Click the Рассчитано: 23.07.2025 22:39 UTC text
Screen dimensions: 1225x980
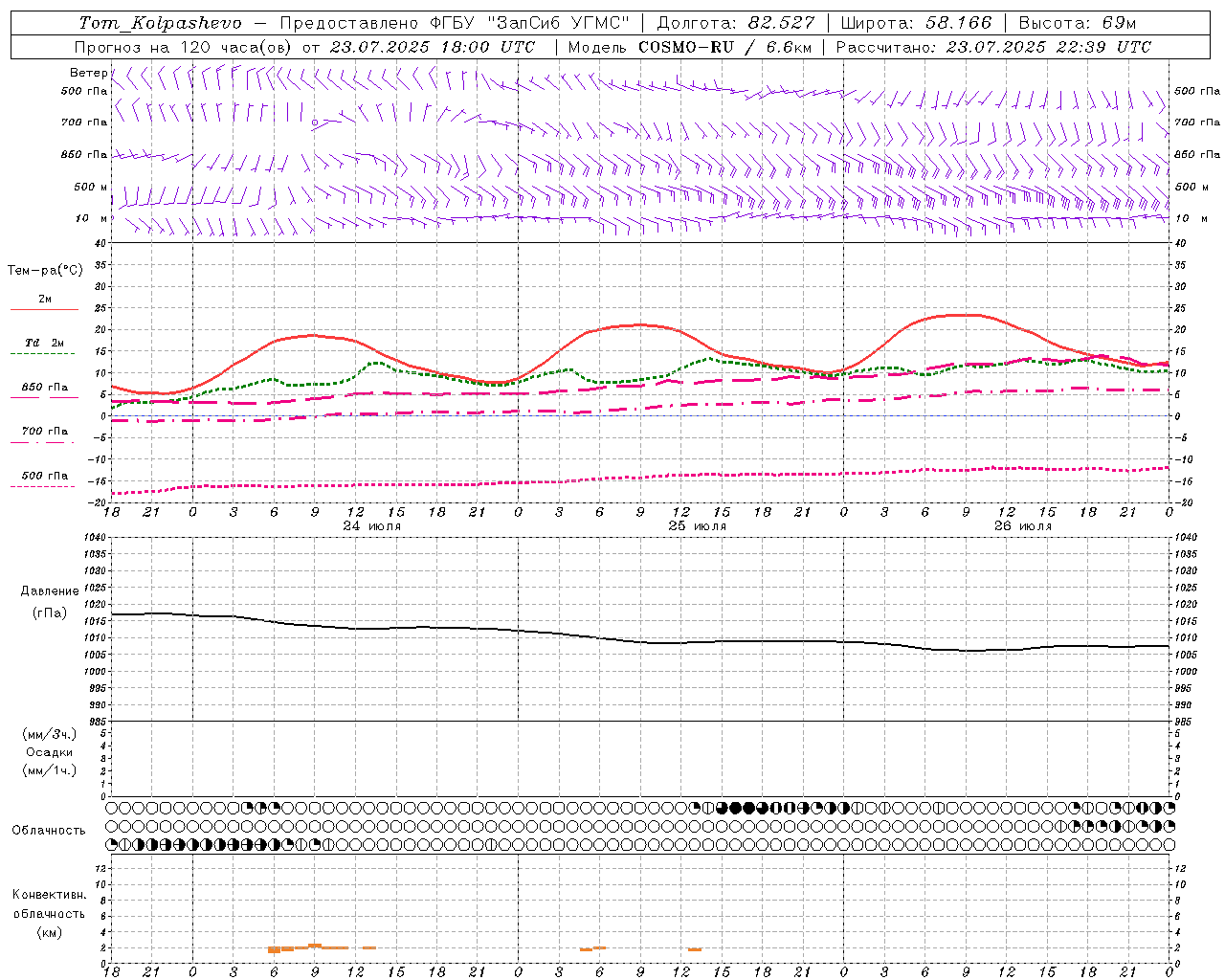pyautogui.click(x=993, y=47)
